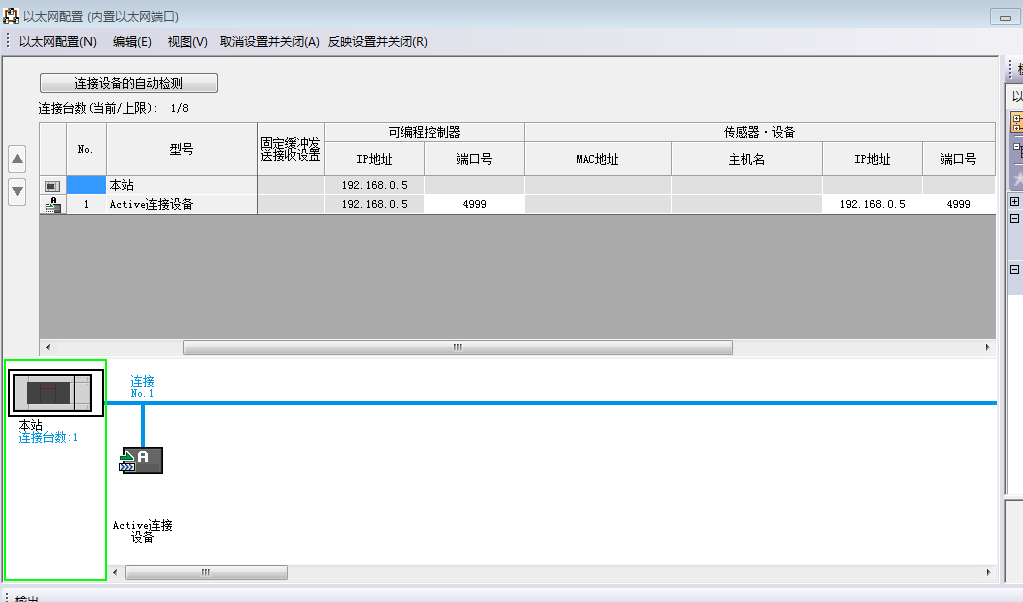Click 取消设置并关闭(A) to discard and close
The width and height of the screenshot is (1023, 602).
point(269,42)
